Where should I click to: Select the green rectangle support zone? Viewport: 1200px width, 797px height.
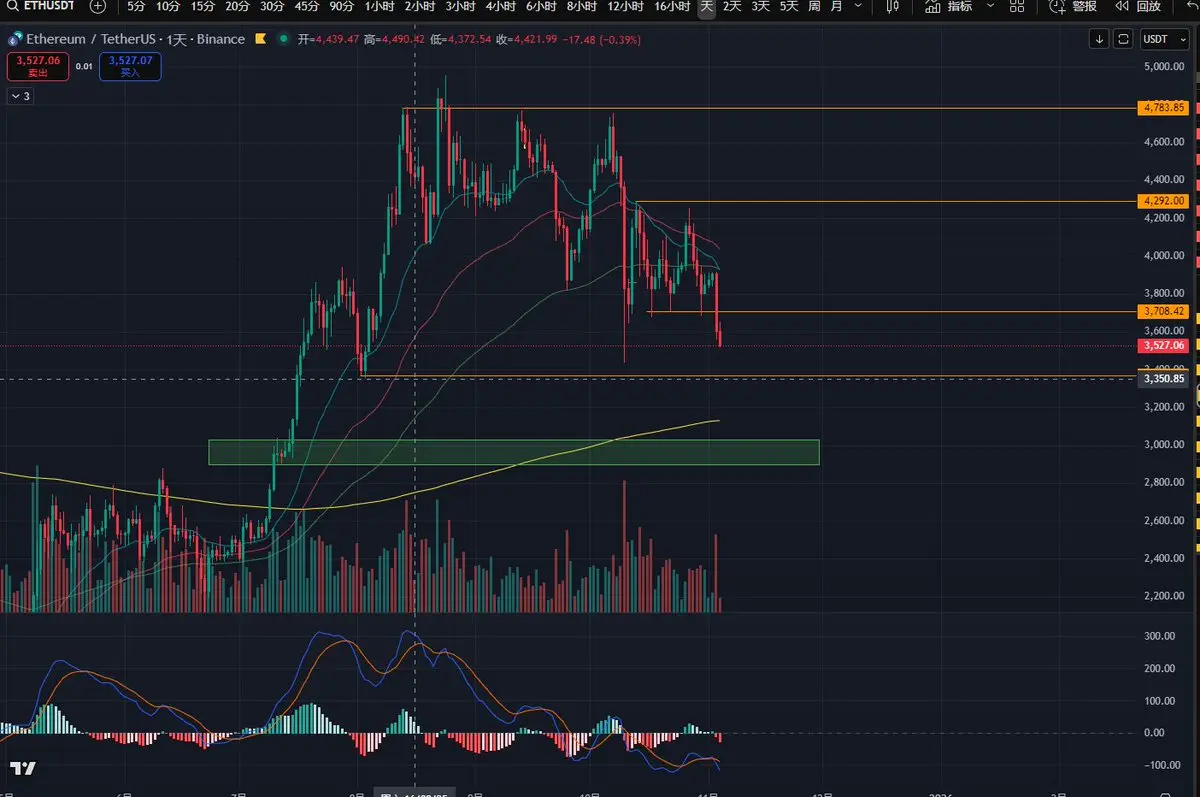[x=514, y=452]
